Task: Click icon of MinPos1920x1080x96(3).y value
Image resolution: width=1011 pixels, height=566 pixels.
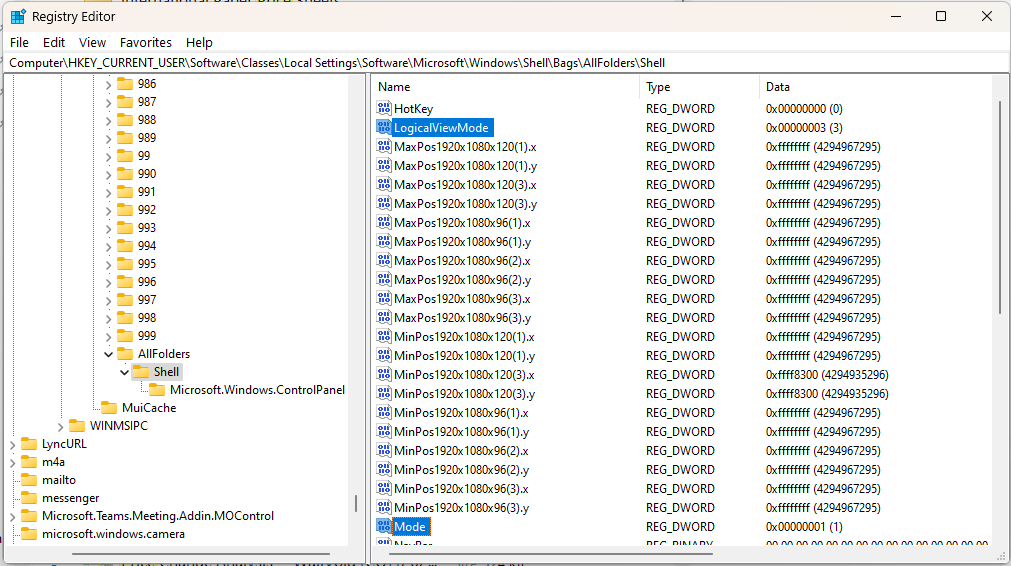Action: pyautogui.click(x=384, y=507)
